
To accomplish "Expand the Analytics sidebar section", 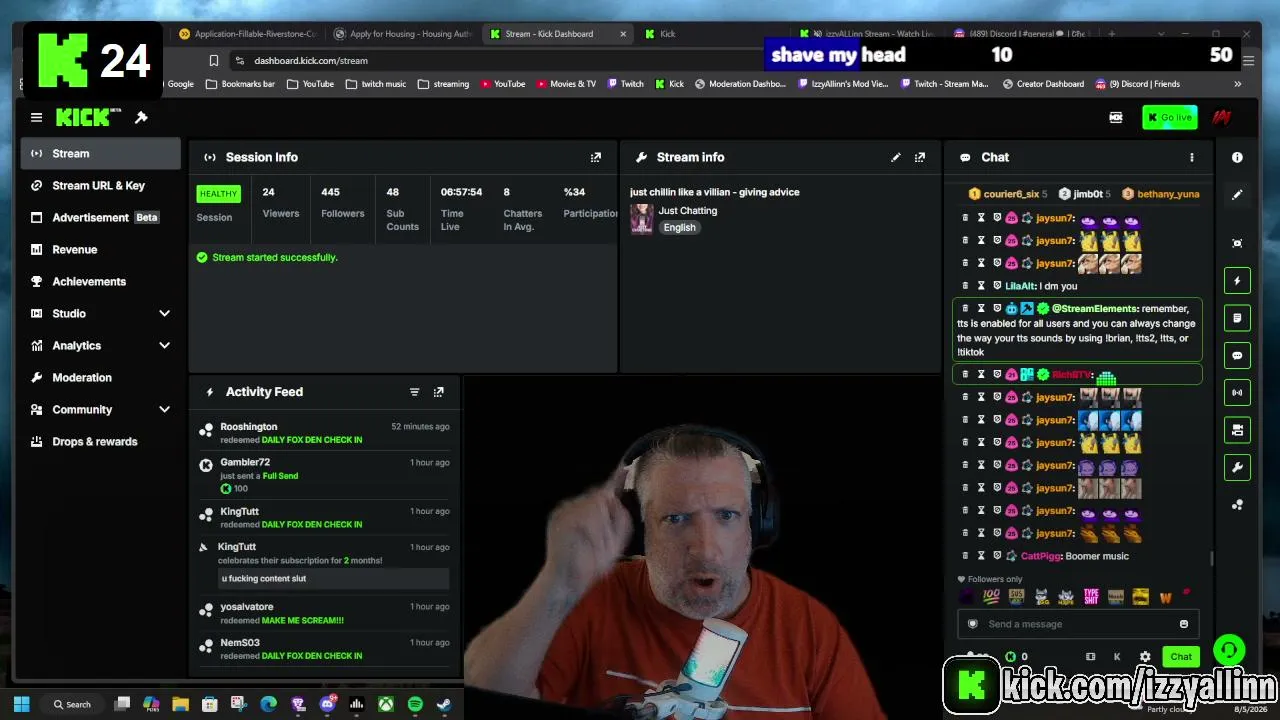I will (x=164, y=346).
